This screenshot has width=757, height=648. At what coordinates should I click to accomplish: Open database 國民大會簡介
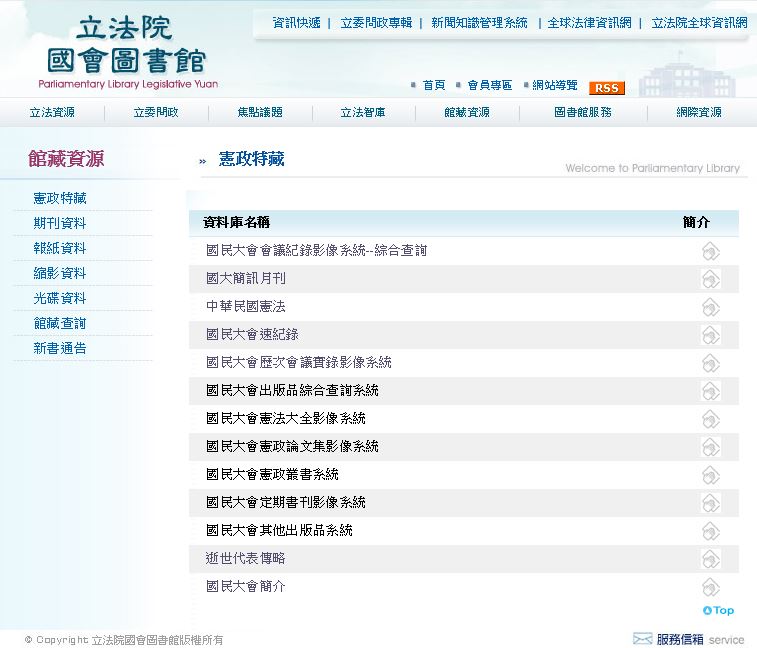point(246,587)
